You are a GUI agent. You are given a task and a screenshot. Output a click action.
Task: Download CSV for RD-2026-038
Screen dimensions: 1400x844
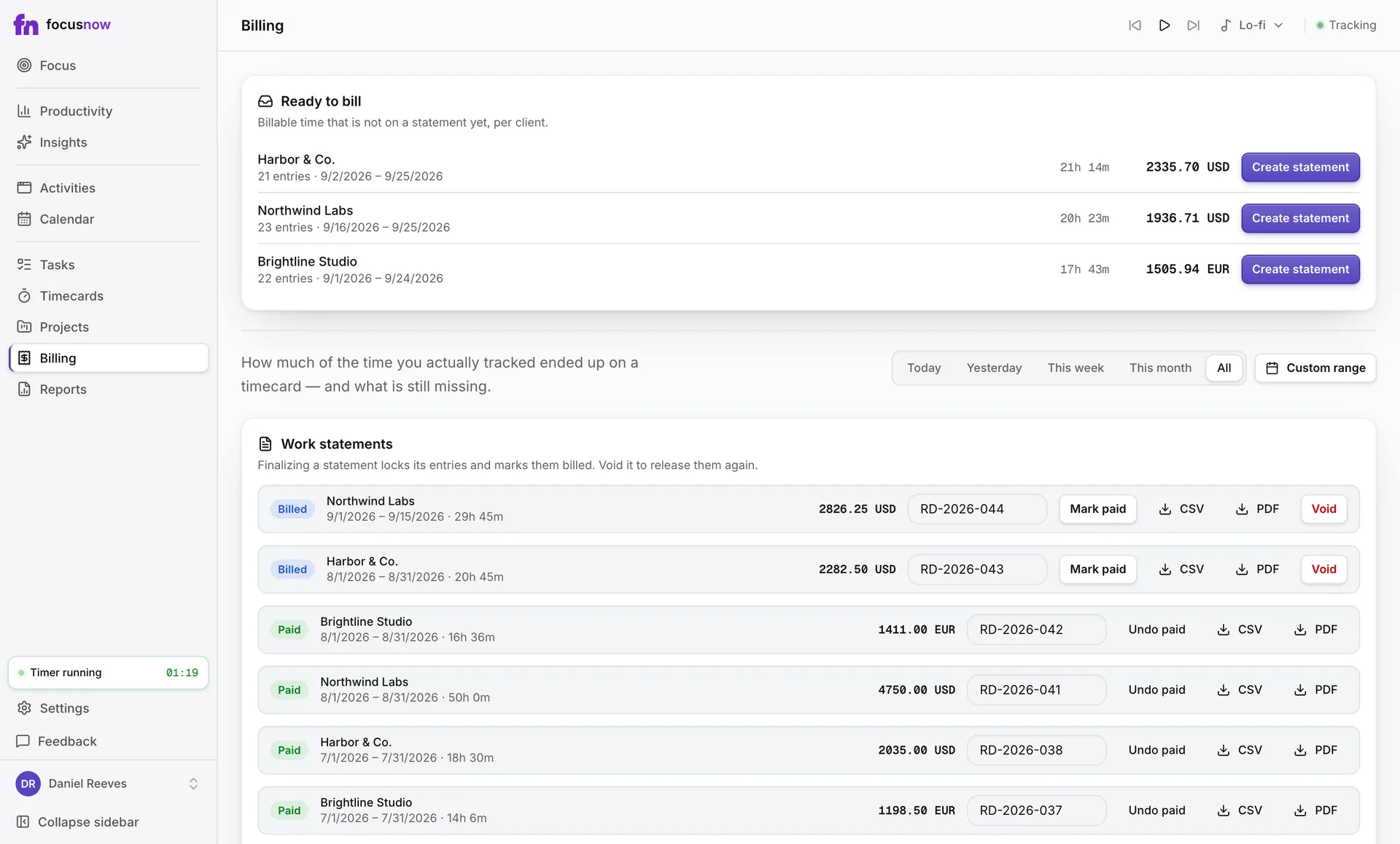(x=1240, y=750)
